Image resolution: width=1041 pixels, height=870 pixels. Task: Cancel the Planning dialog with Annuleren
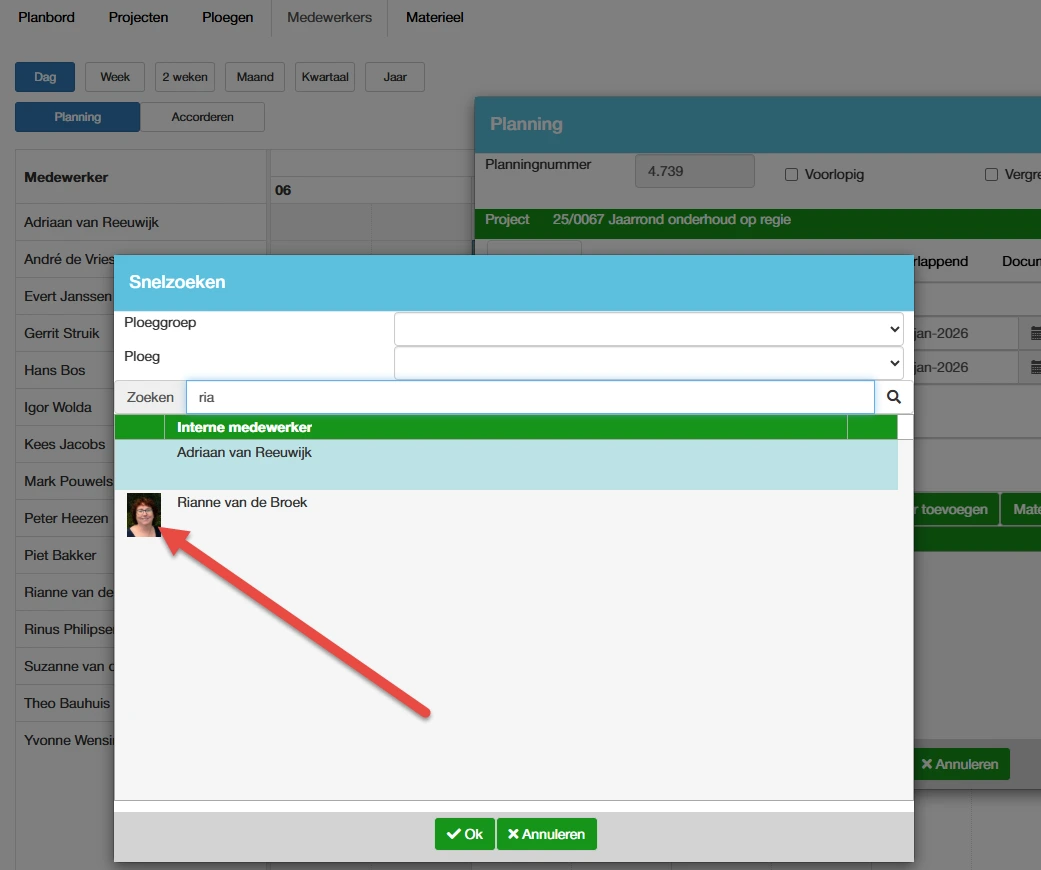pos(960,764)
